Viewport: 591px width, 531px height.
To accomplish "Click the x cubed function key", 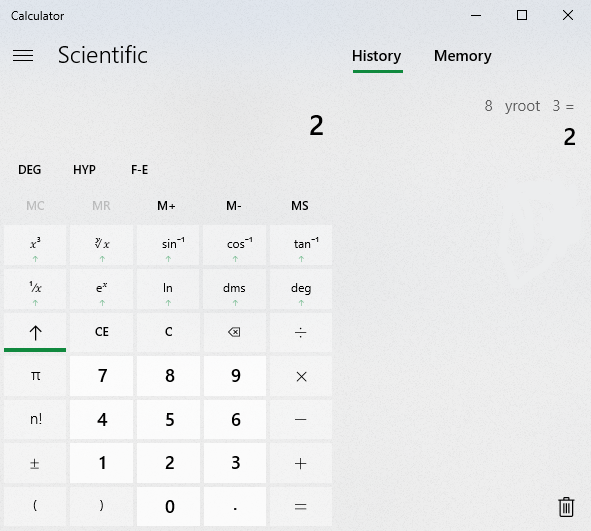I will coord(35,245).
